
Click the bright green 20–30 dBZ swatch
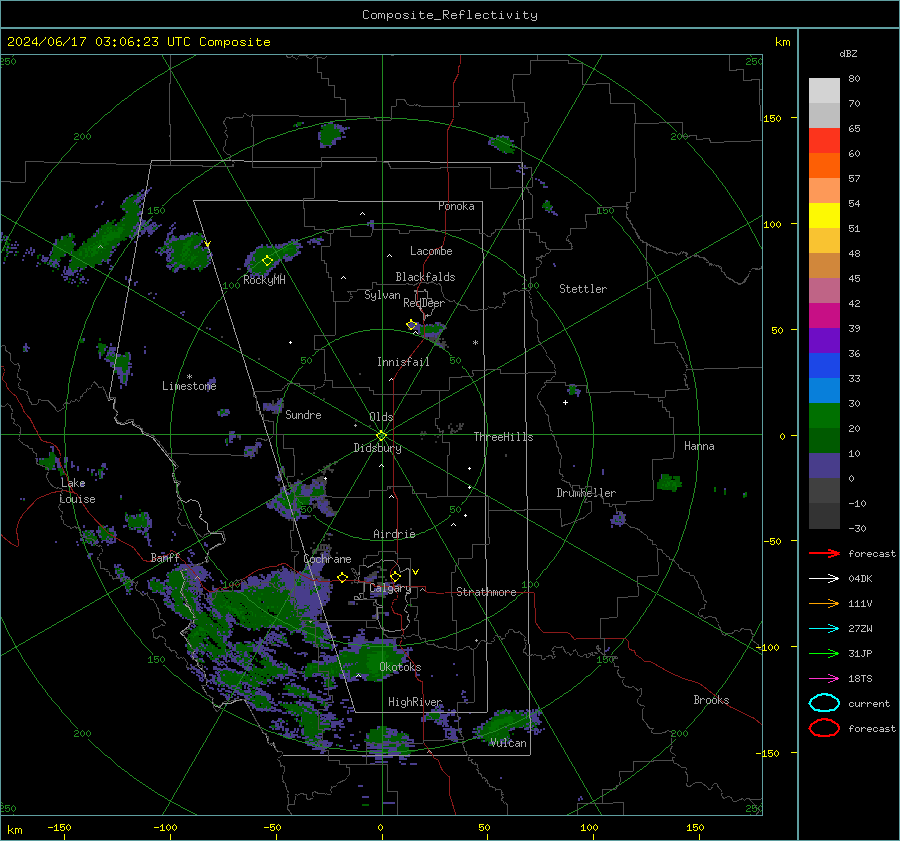(x=824, y=416)
